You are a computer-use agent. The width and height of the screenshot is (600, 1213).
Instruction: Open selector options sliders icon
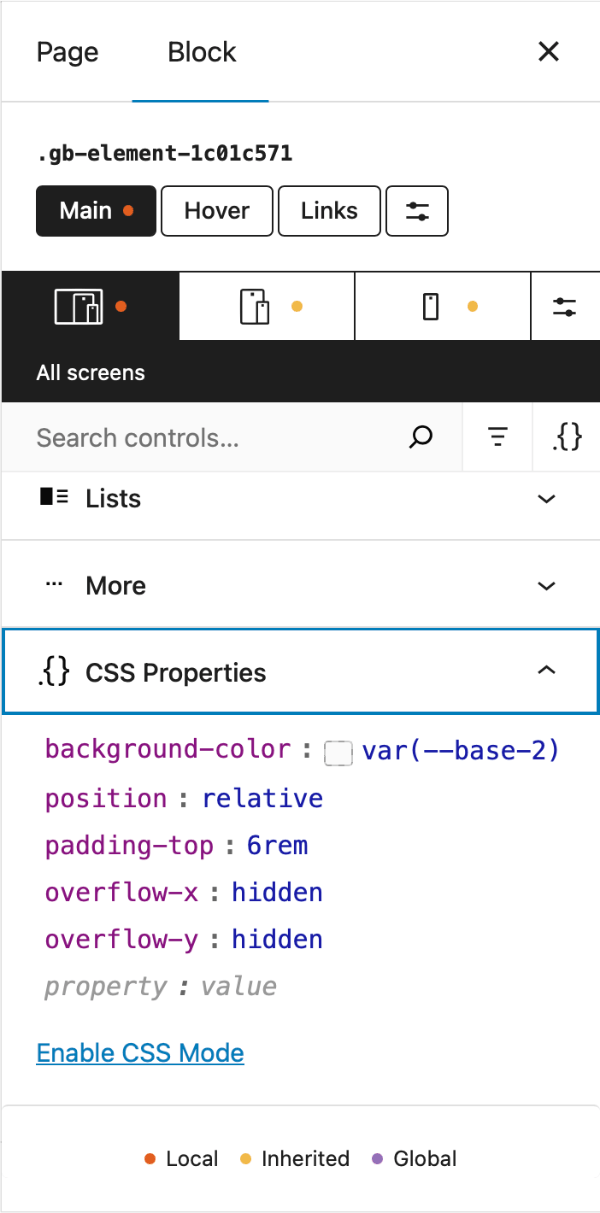pos(417,211)
